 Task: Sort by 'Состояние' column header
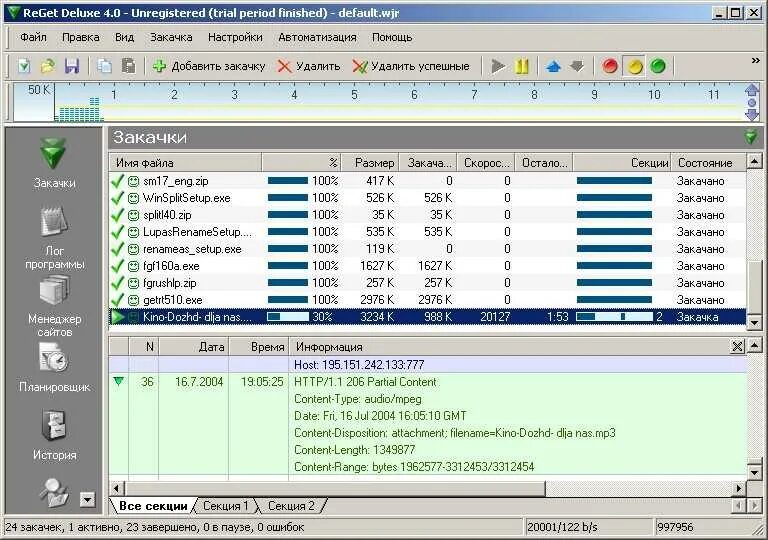coord(708,163)
